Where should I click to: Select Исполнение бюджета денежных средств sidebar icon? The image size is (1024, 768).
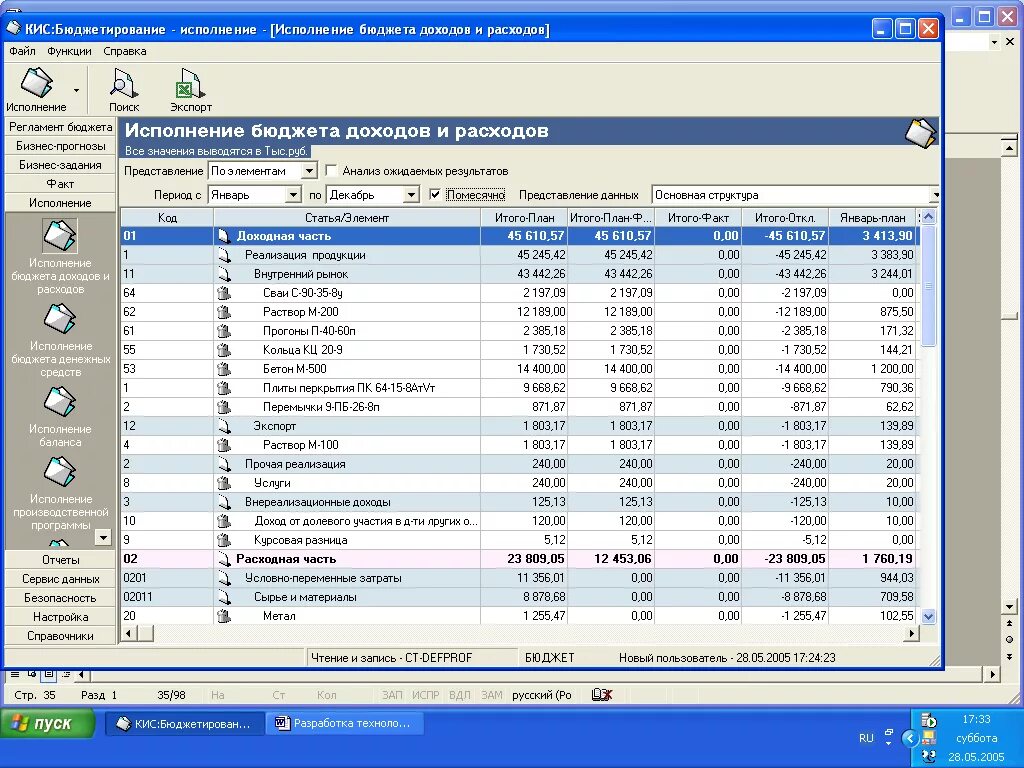tap(60, 319)
